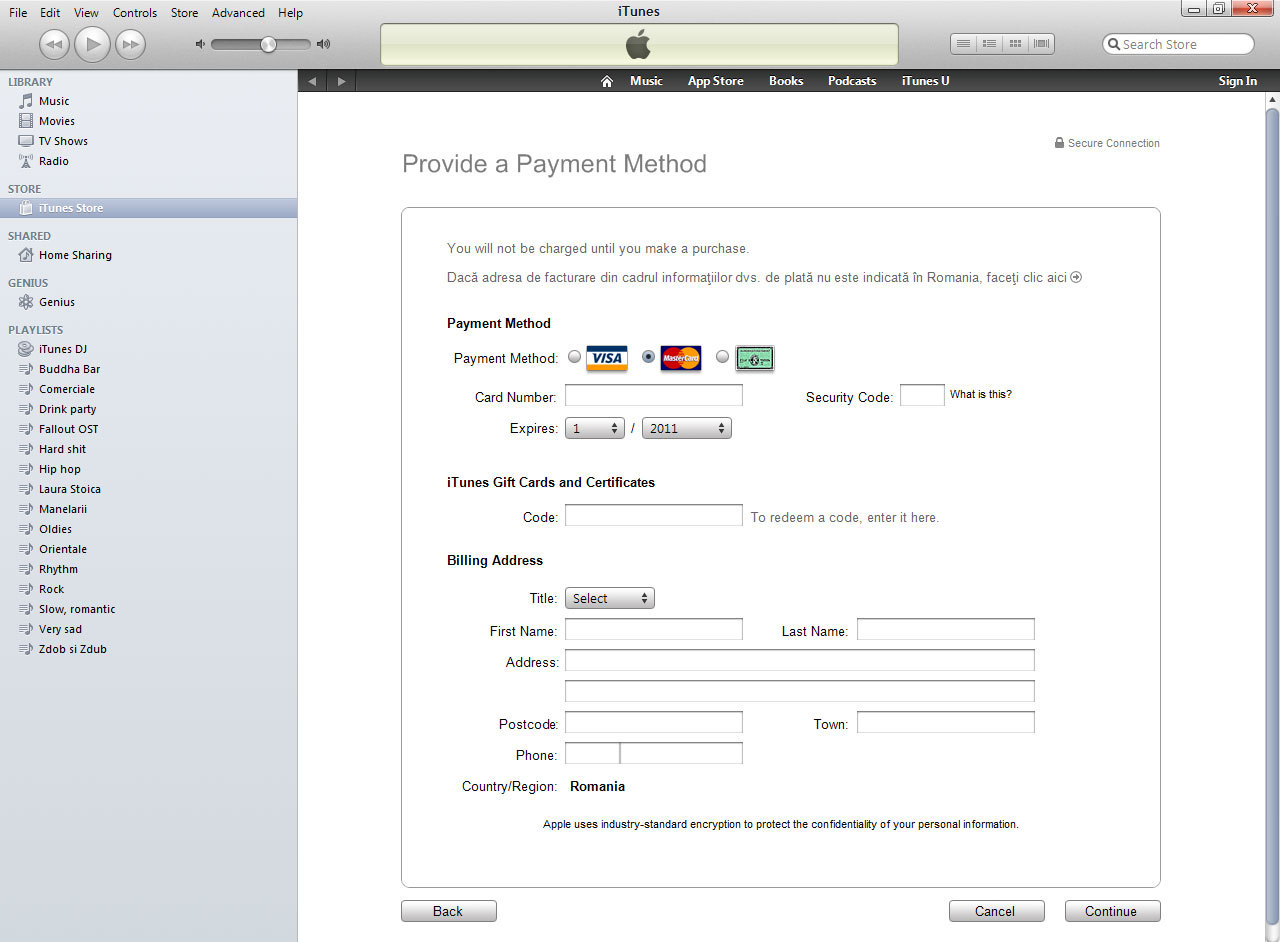Go to the iTunes U tab
This screenshot has height=942, width=1280.
(x=926, y=81)
